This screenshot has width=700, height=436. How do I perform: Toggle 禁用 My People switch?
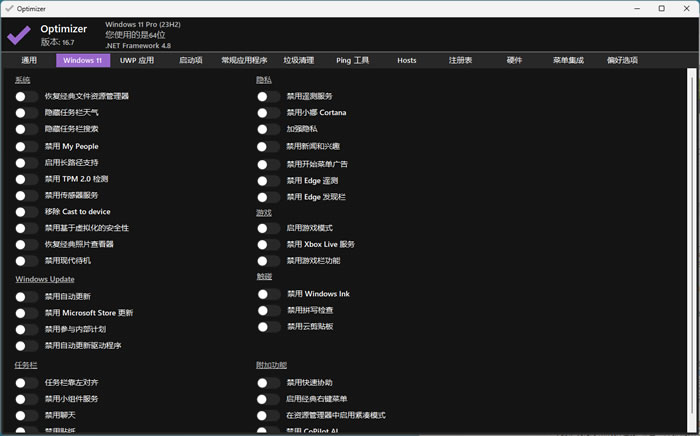[27, 146]
